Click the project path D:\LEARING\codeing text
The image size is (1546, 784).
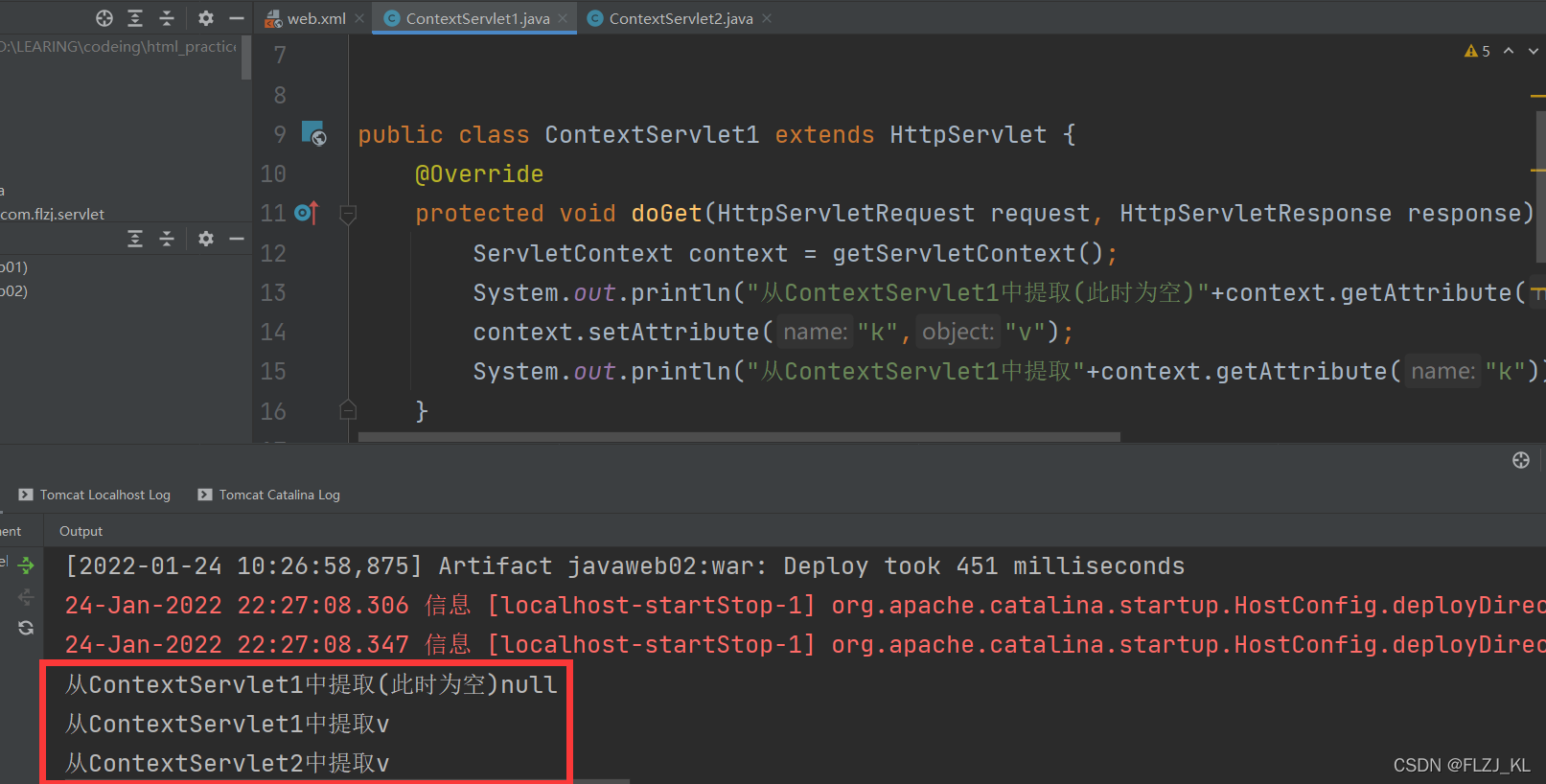click(118, 46)
